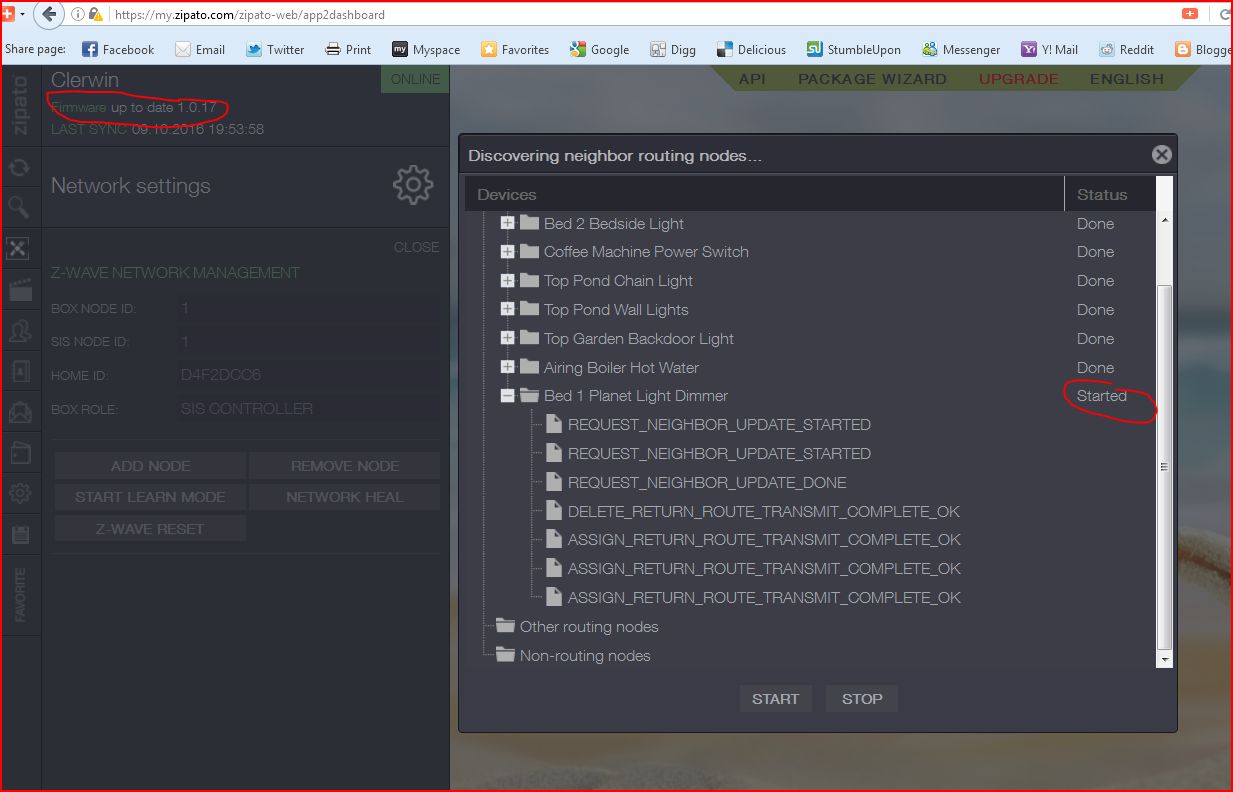Open the small gear icon in sidebar
The height and width of the screenshot is (792, 1233).
point(19,493)
